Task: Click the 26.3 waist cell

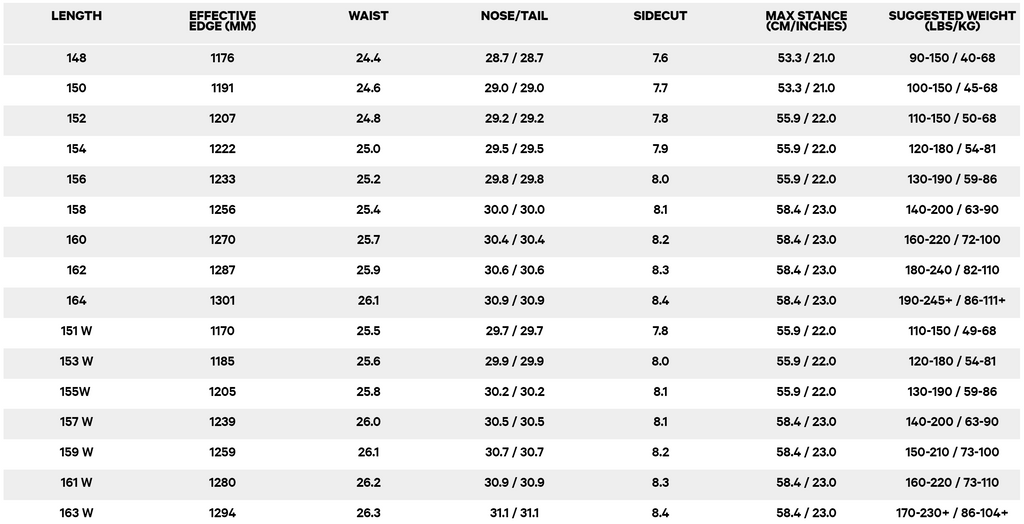Action: (368, 513)
